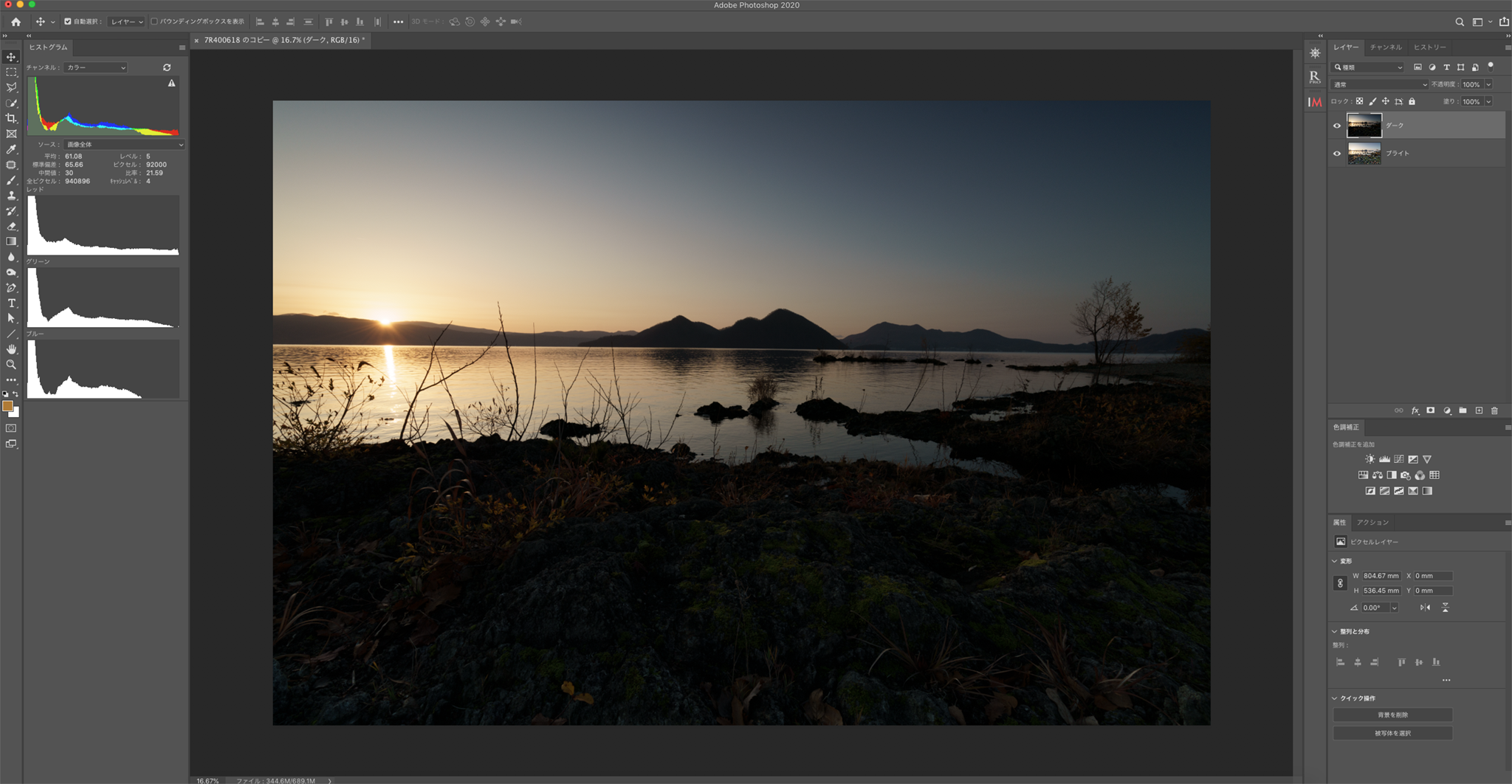Screen dimensions: 1512x784
Task: Click the histogram refresh icon
Action: click(167, 67)
